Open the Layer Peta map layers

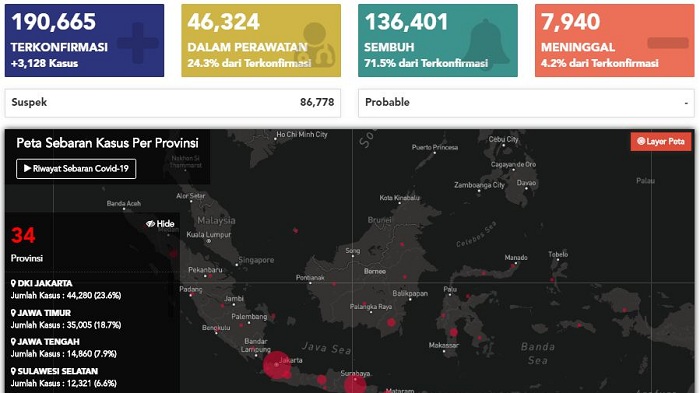point(661,142)
